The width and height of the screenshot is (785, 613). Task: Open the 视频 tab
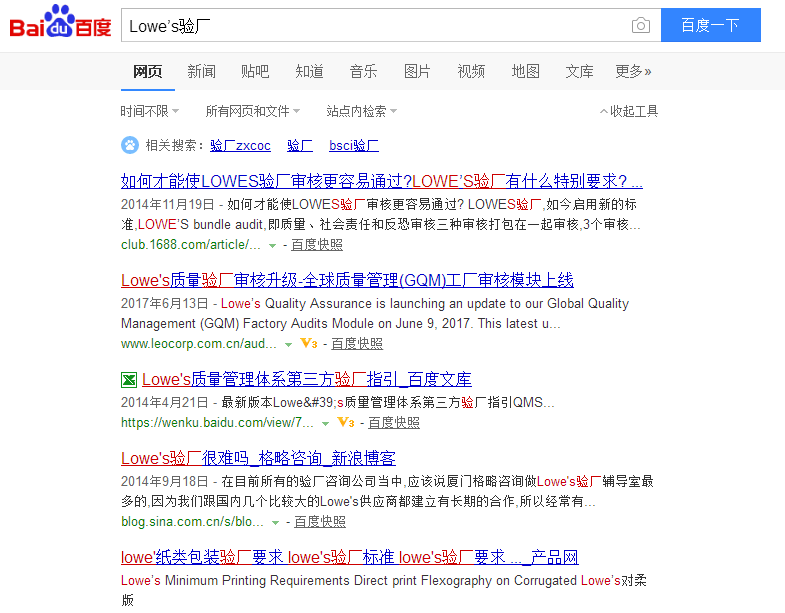[x=471, y=72]
